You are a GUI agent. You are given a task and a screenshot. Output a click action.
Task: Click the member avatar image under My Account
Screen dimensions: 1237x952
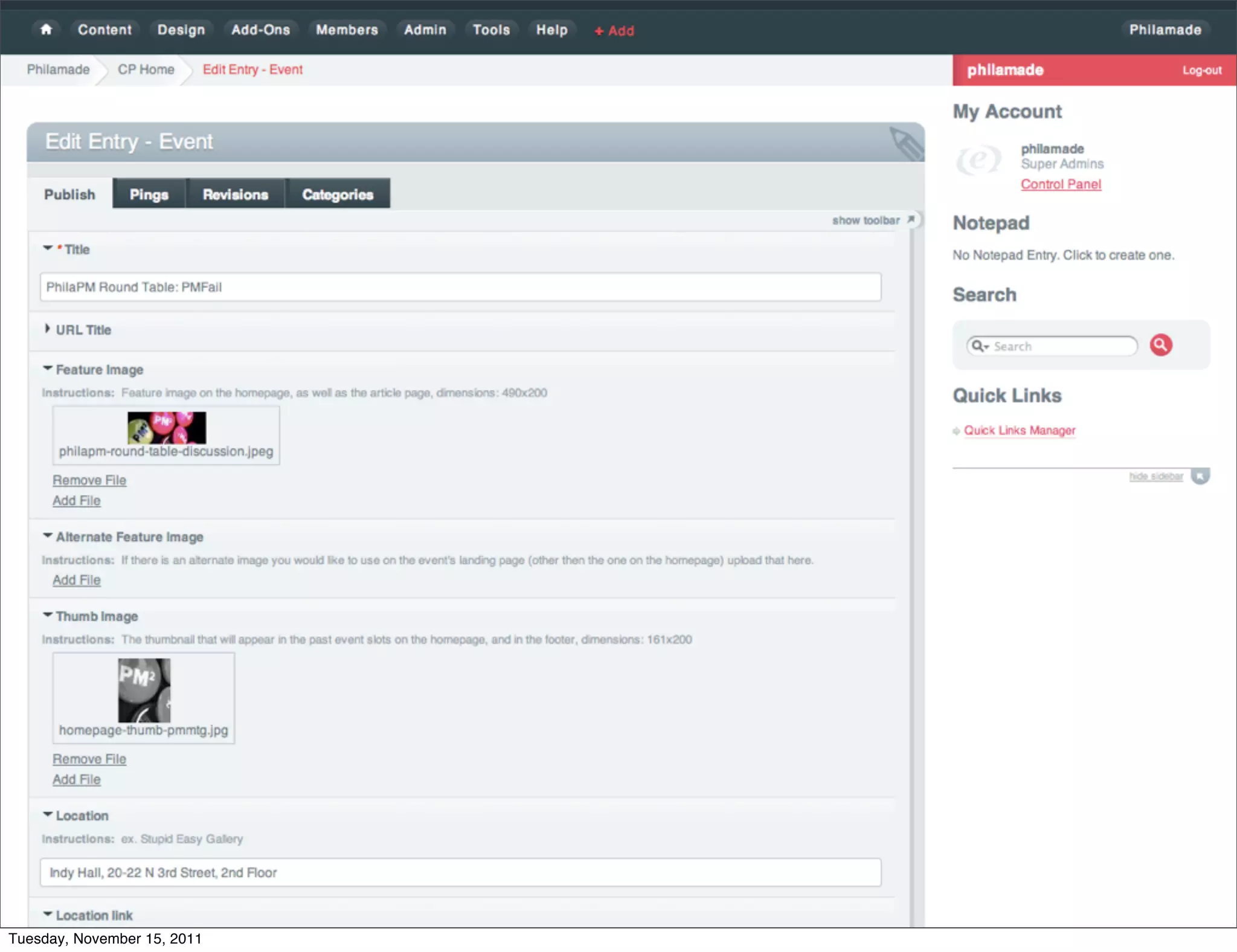(x=978, y=161)
